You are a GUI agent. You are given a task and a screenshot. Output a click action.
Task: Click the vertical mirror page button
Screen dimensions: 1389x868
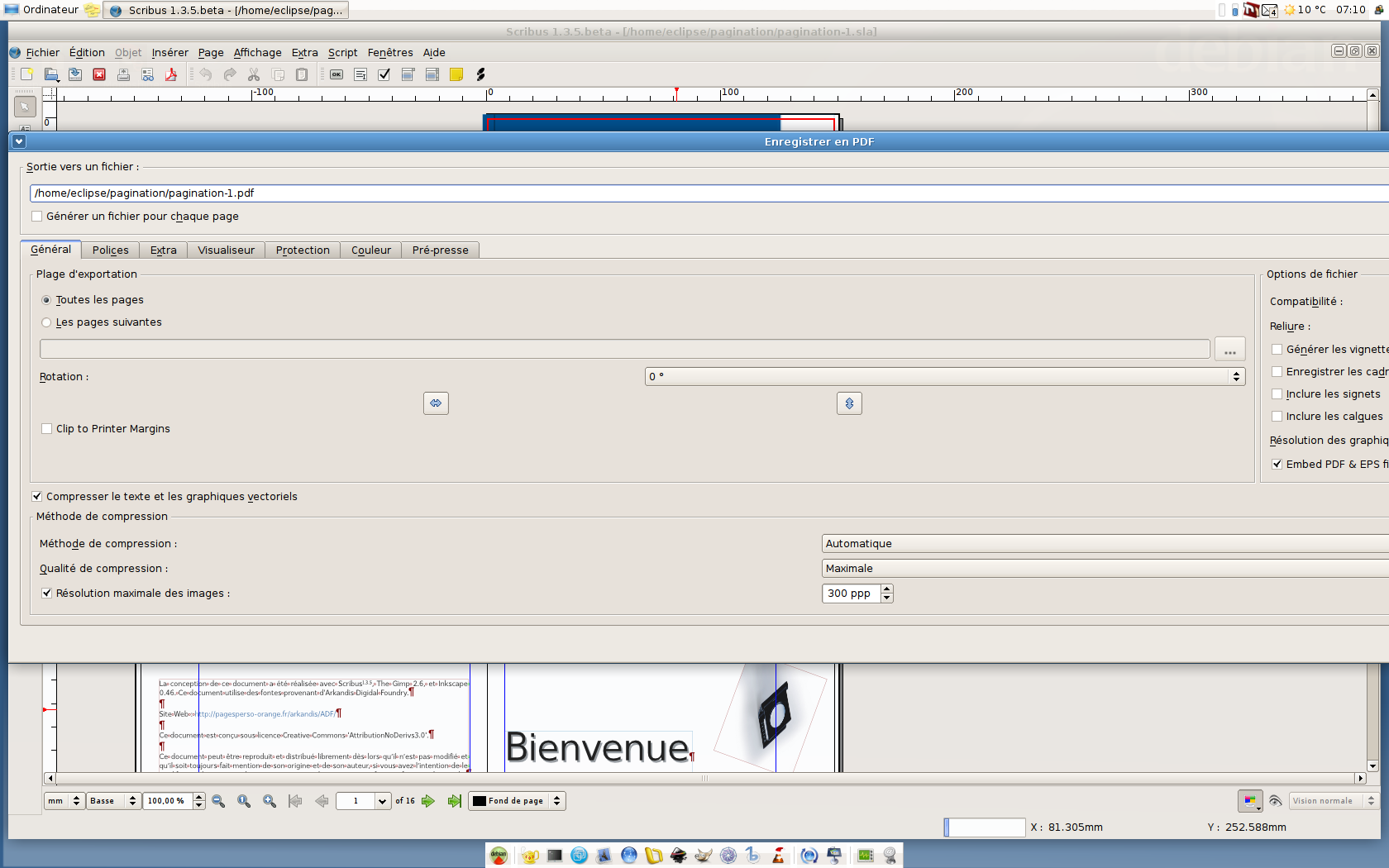tap(849, 403)
